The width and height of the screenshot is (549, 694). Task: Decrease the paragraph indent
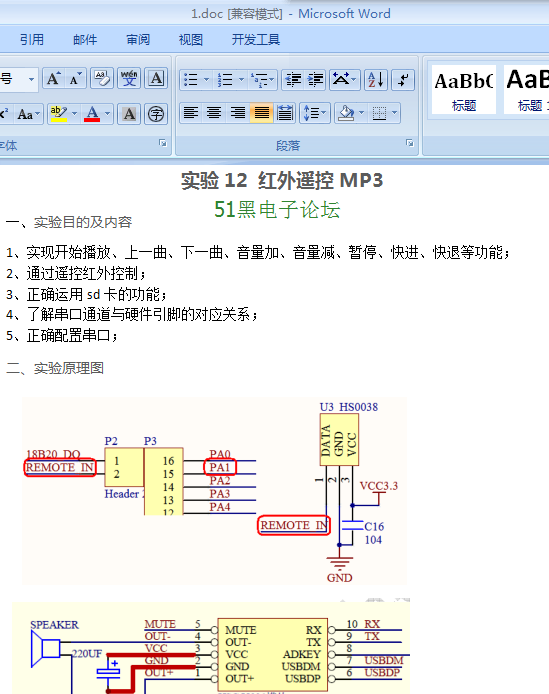pos(293,80)
